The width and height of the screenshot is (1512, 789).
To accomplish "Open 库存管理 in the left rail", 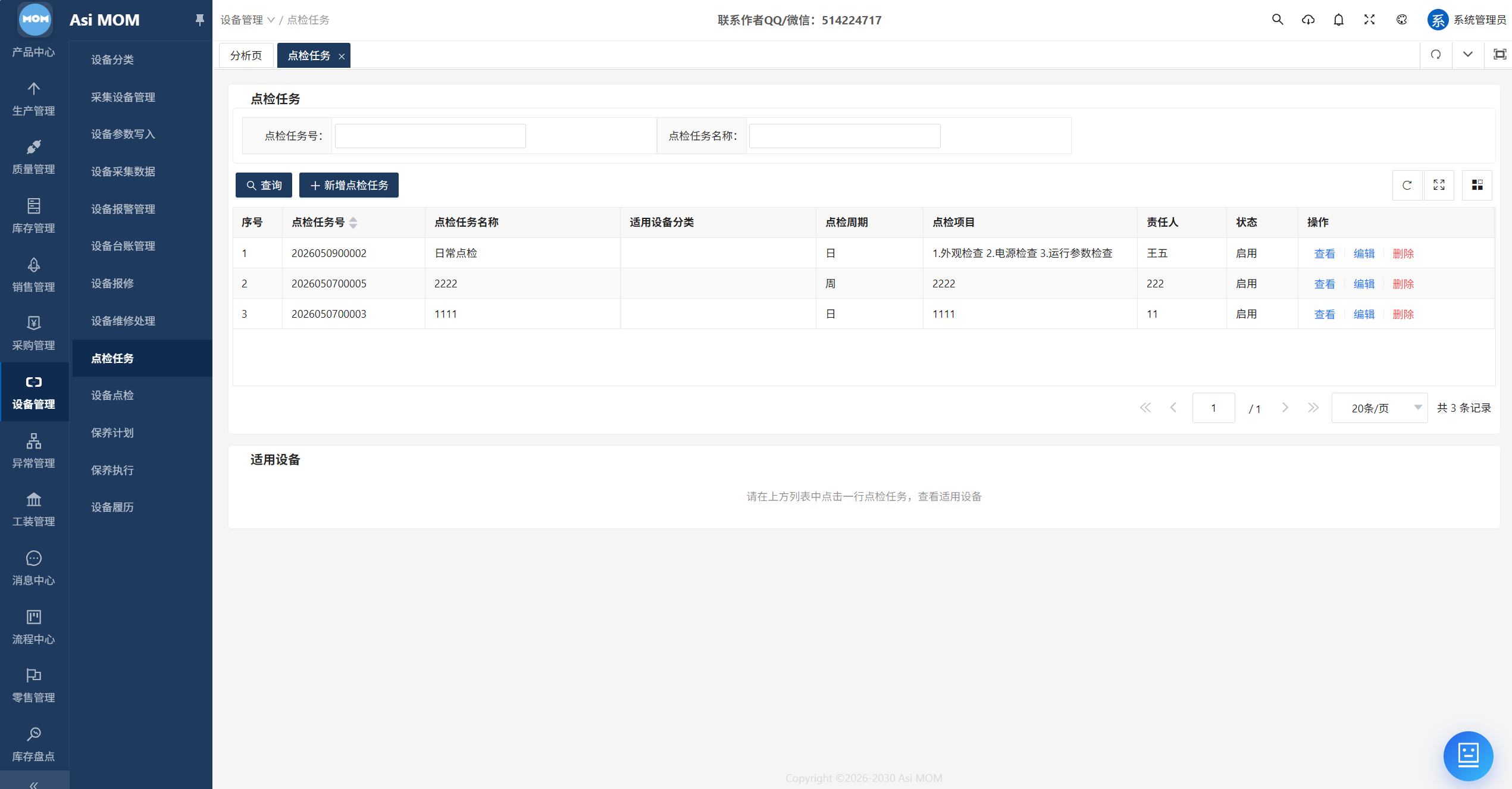I will coord(34,217).
